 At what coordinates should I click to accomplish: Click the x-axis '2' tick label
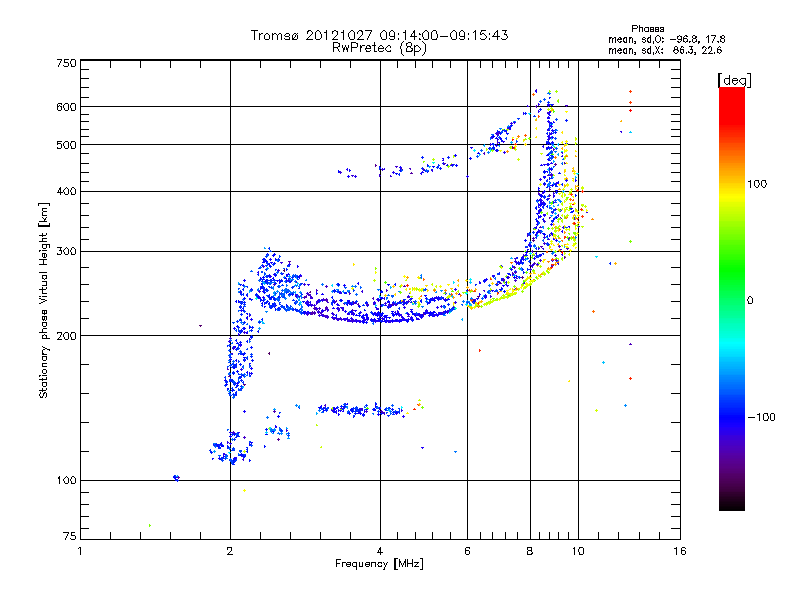(x=230, y=551)
